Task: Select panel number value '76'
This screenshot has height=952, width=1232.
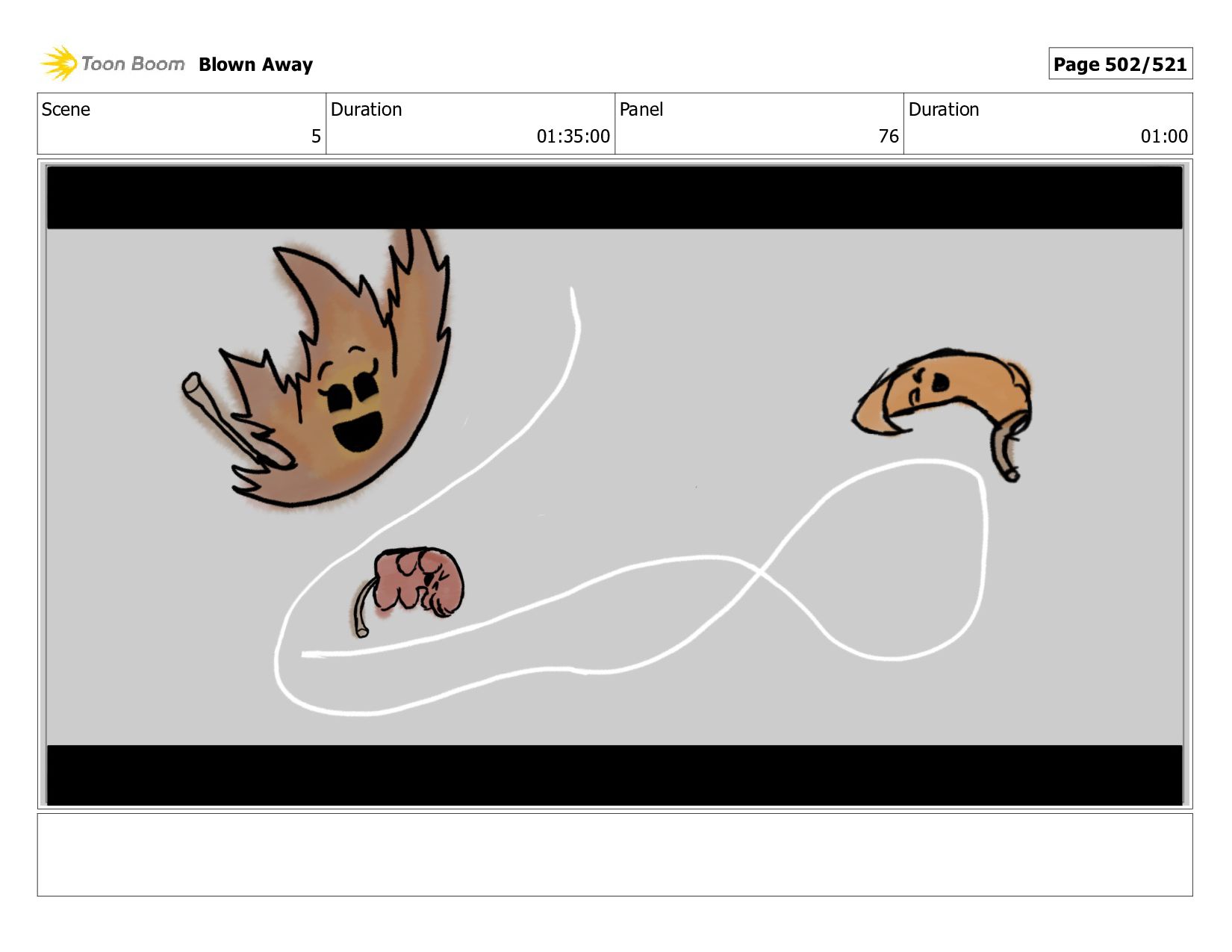Action: point(889,137)
